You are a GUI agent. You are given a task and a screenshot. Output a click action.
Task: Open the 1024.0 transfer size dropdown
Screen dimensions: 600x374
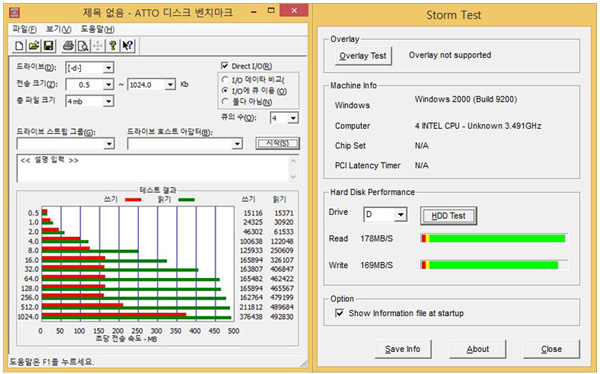[x=170, y=85]
